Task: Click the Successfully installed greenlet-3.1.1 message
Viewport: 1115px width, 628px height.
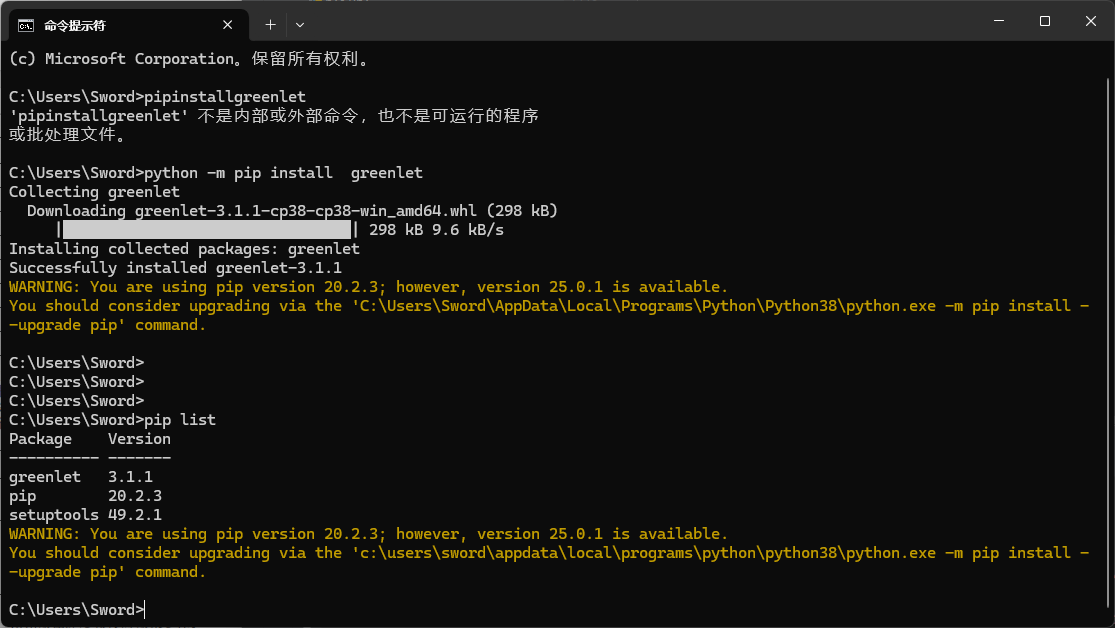Action: (175, 267)
